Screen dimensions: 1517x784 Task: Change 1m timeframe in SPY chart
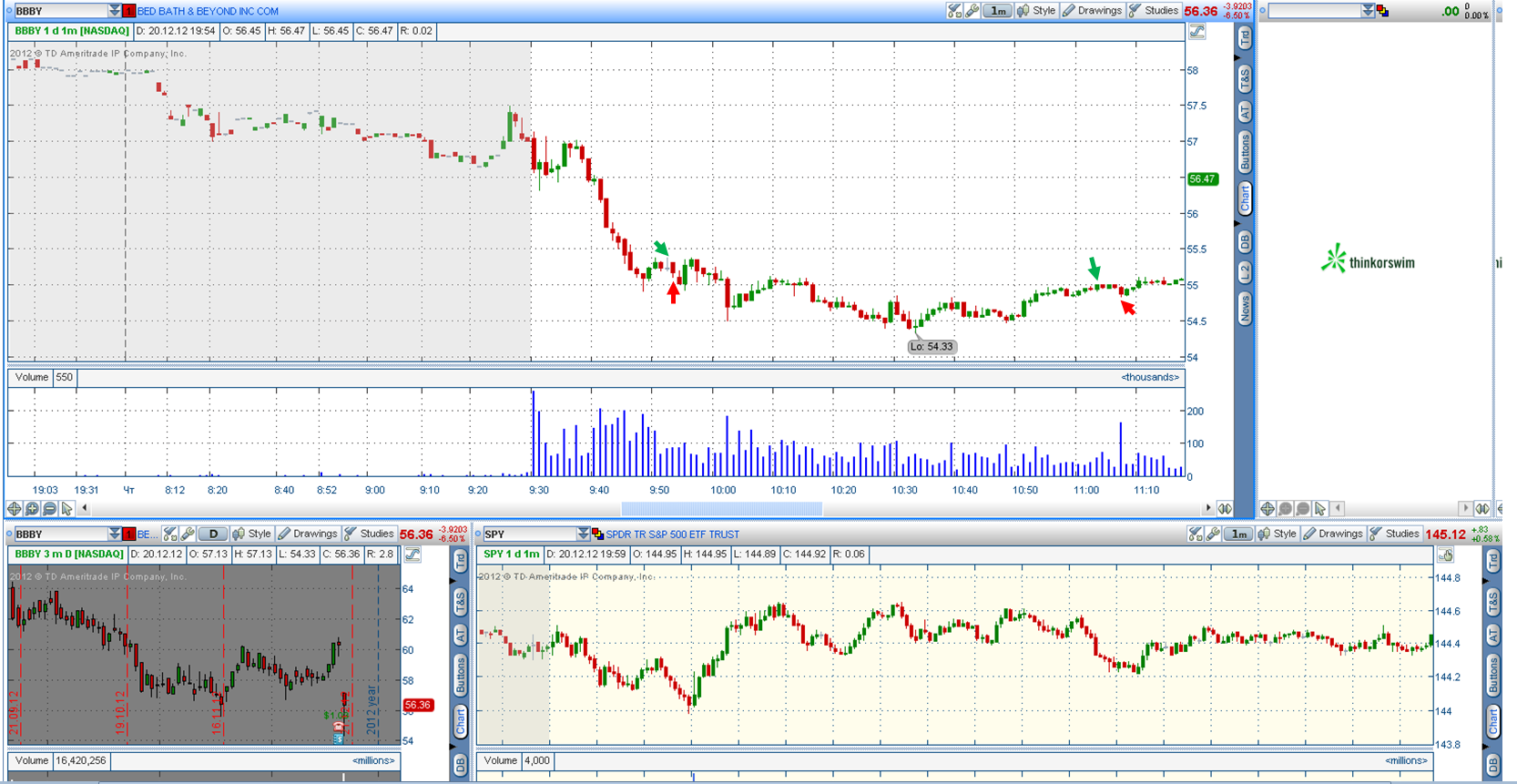[1238, 534]
